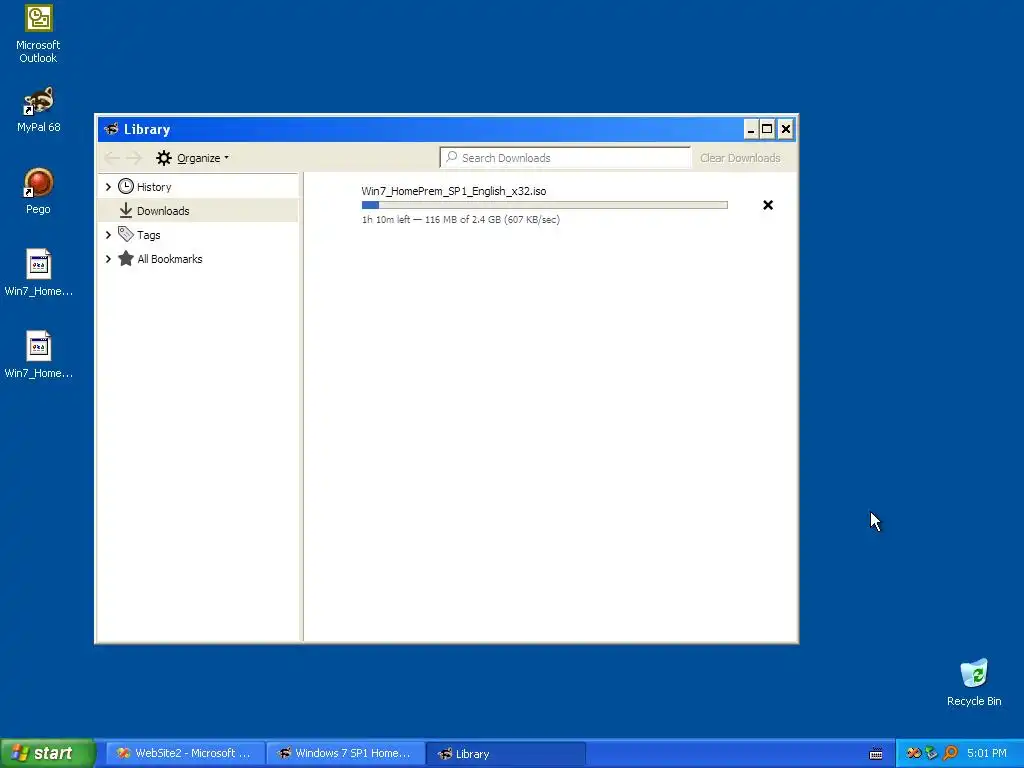Cancel the Win7 ISO download
This screenshot has width=1024, height=768.
[768, 205]
